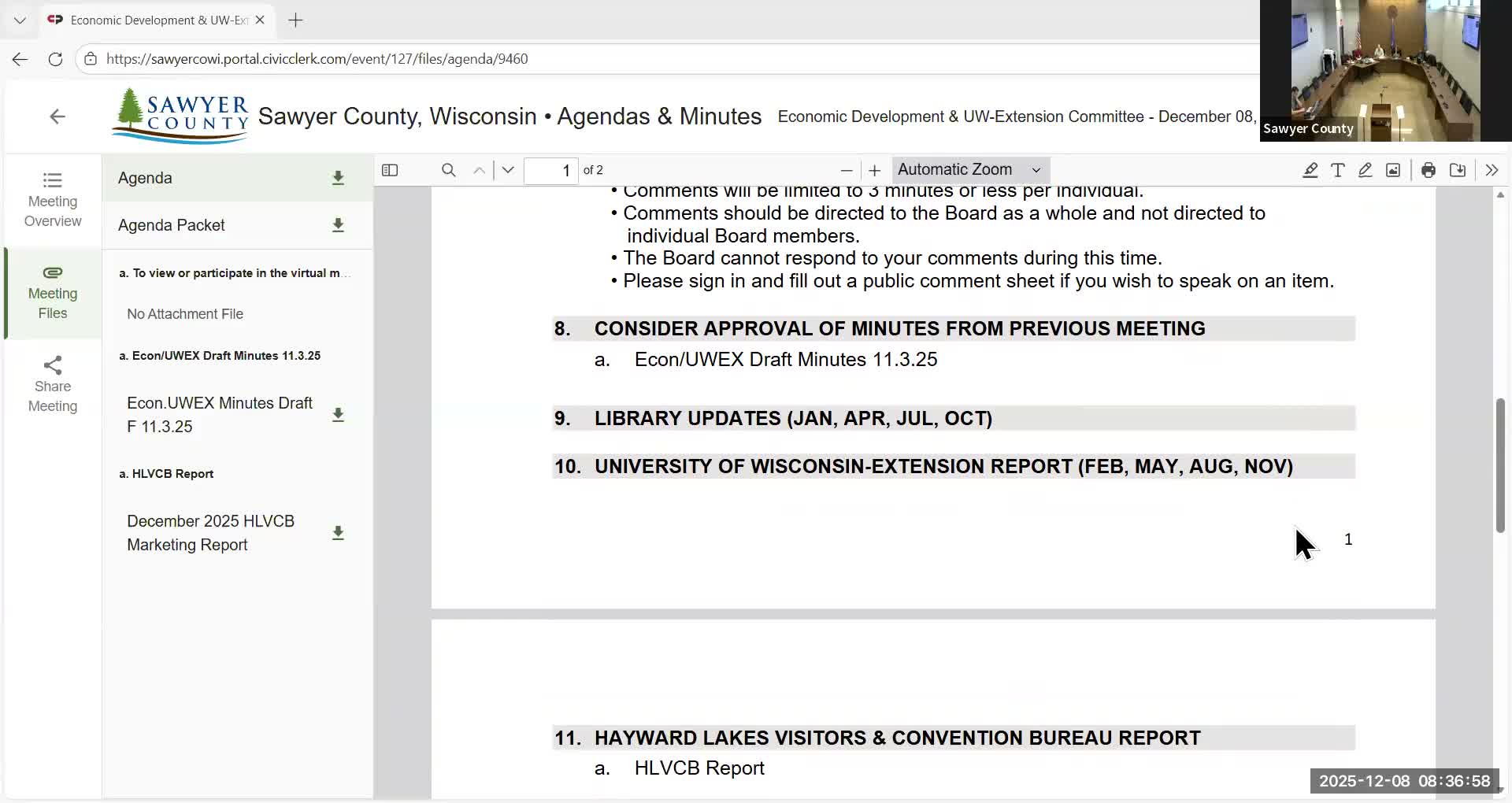The height and width of the screenshot is (803, 1512).
Task: Open the Automatic Zoom dropdown
Action: pyautogui.click(x=970, y=169)
